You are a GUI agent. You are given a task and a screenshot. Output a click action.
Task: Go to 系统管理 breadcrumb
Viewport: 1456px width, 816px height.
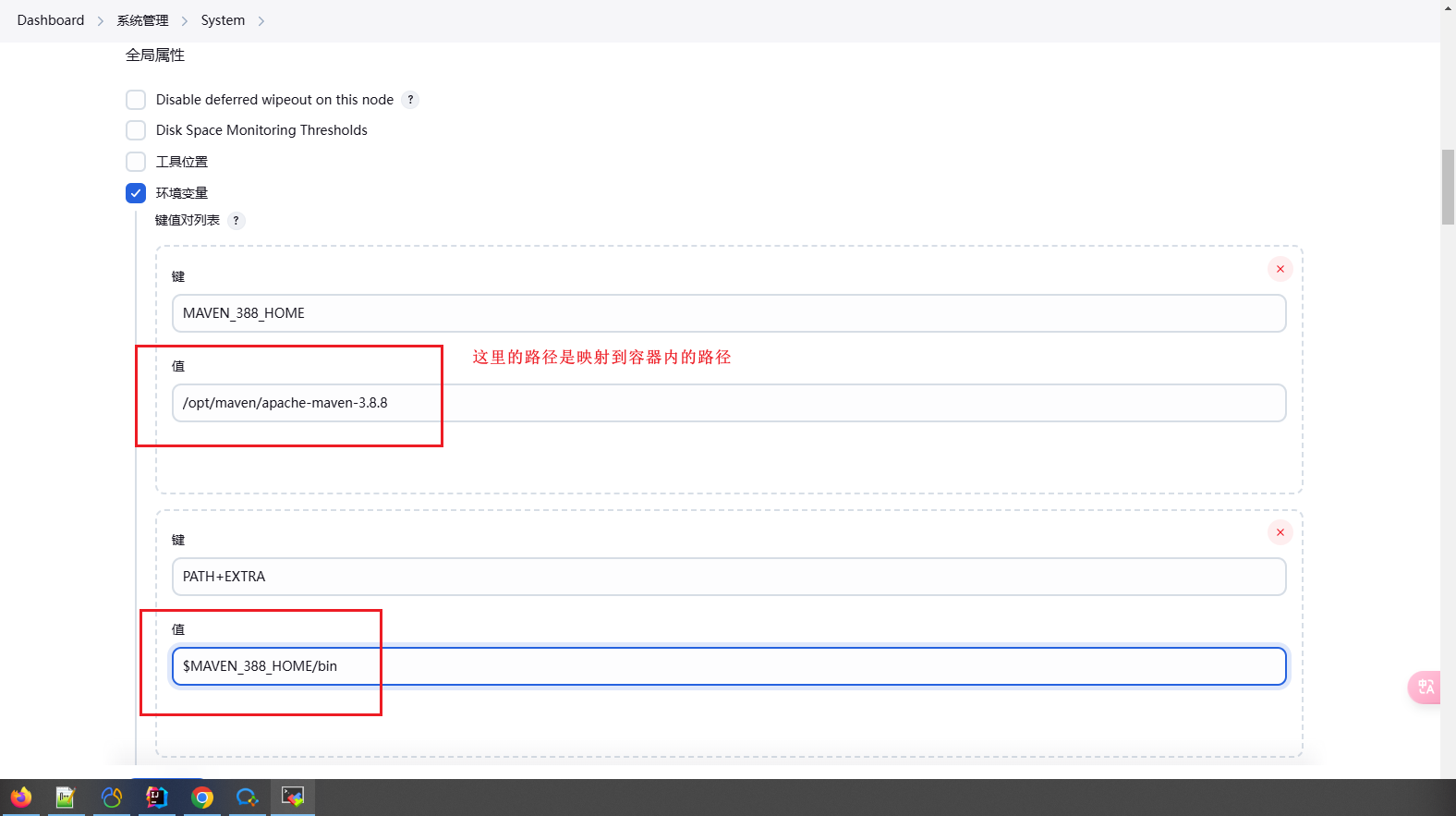[142, 20]
